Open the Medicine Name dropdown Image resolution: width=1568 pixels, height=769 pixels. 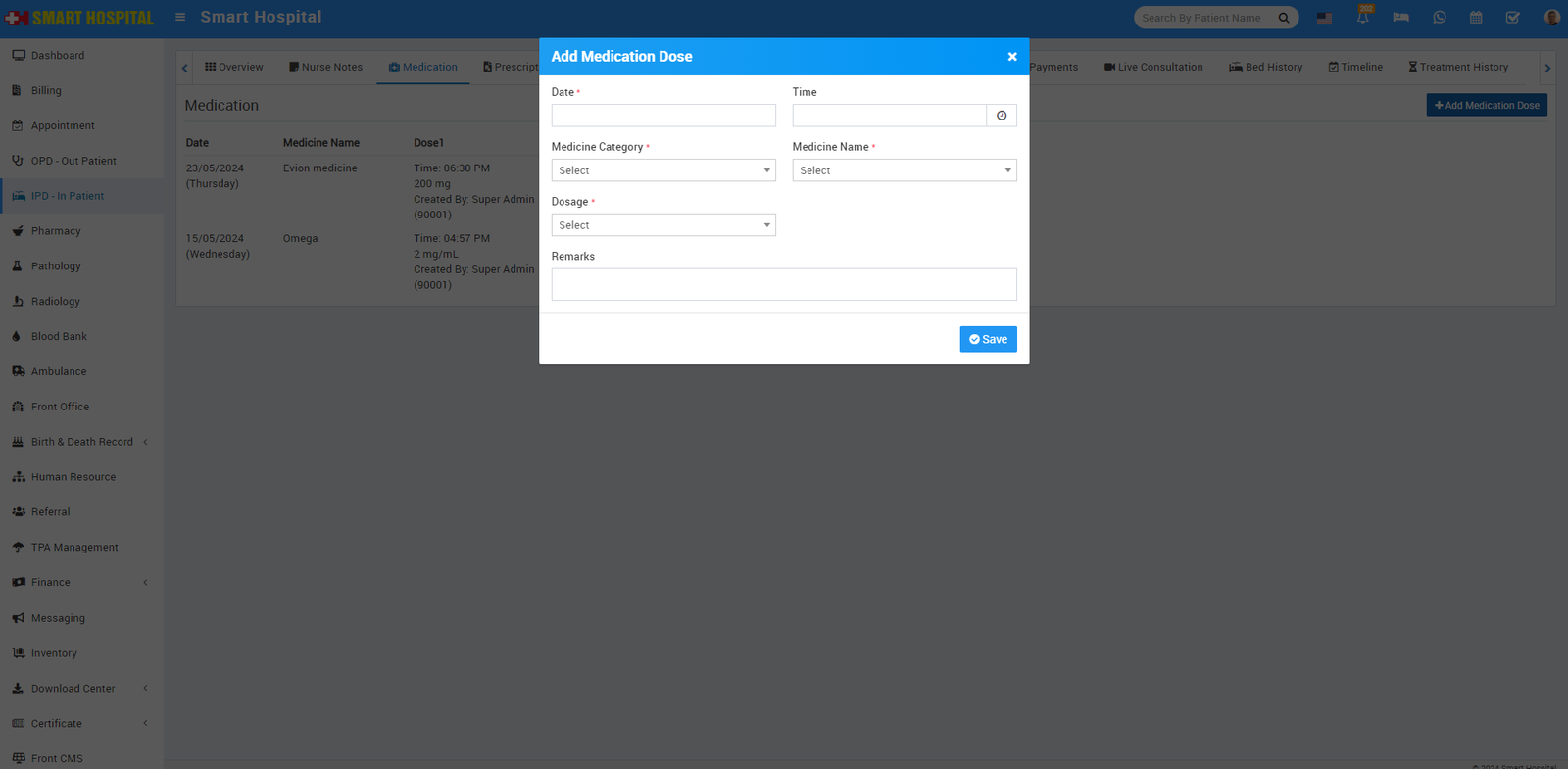click(904, 170)
